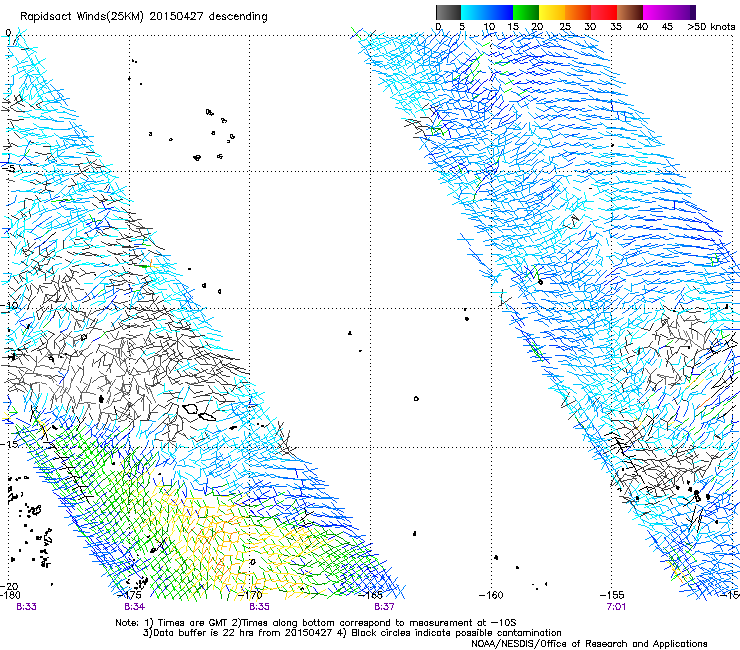The width and height of the screenshot is (740, 650).
Task: Click the '-180' longitude axis label
Action: 11,595
